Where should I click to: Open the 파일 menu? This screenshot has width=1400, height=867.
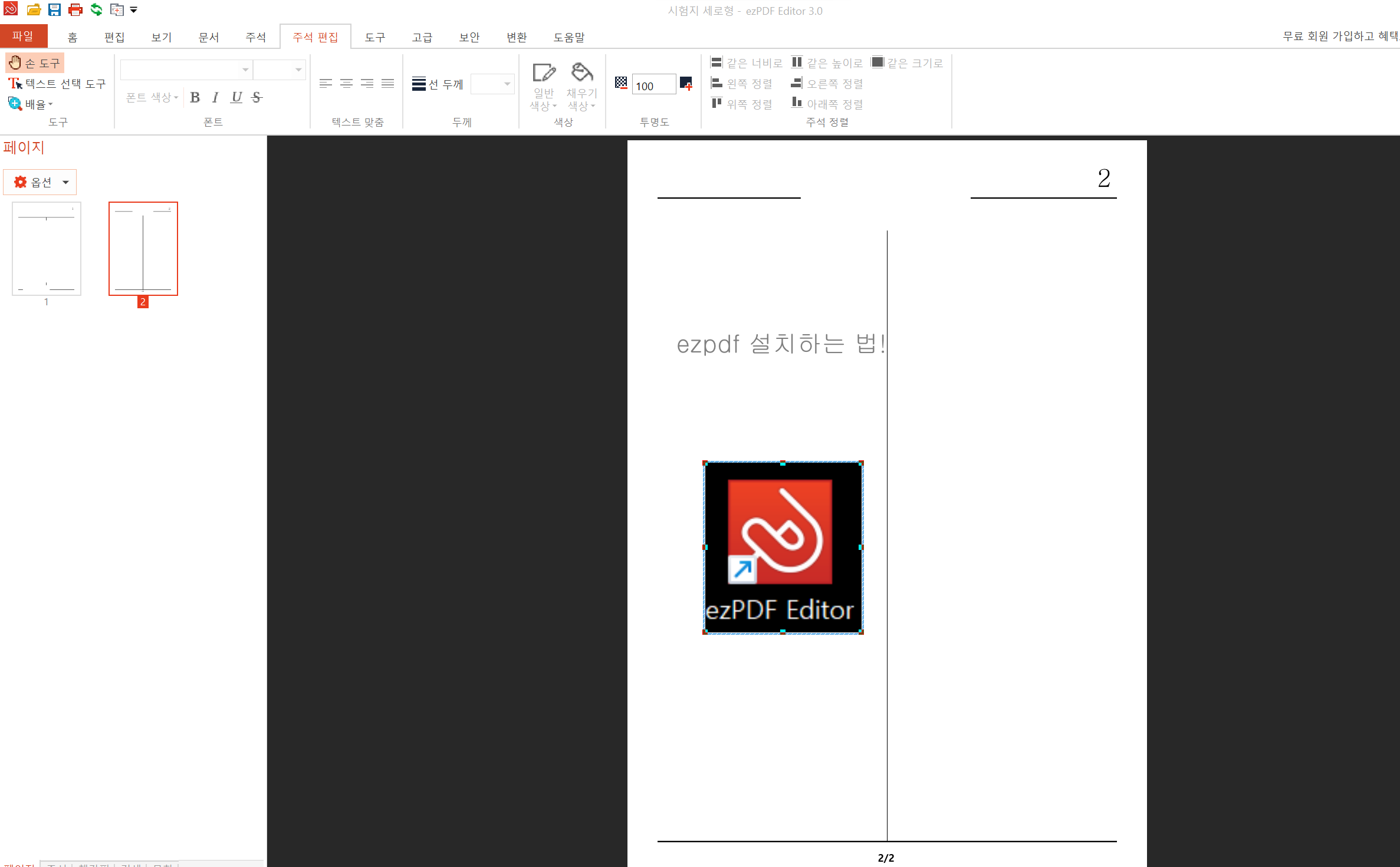pos(24,36)
